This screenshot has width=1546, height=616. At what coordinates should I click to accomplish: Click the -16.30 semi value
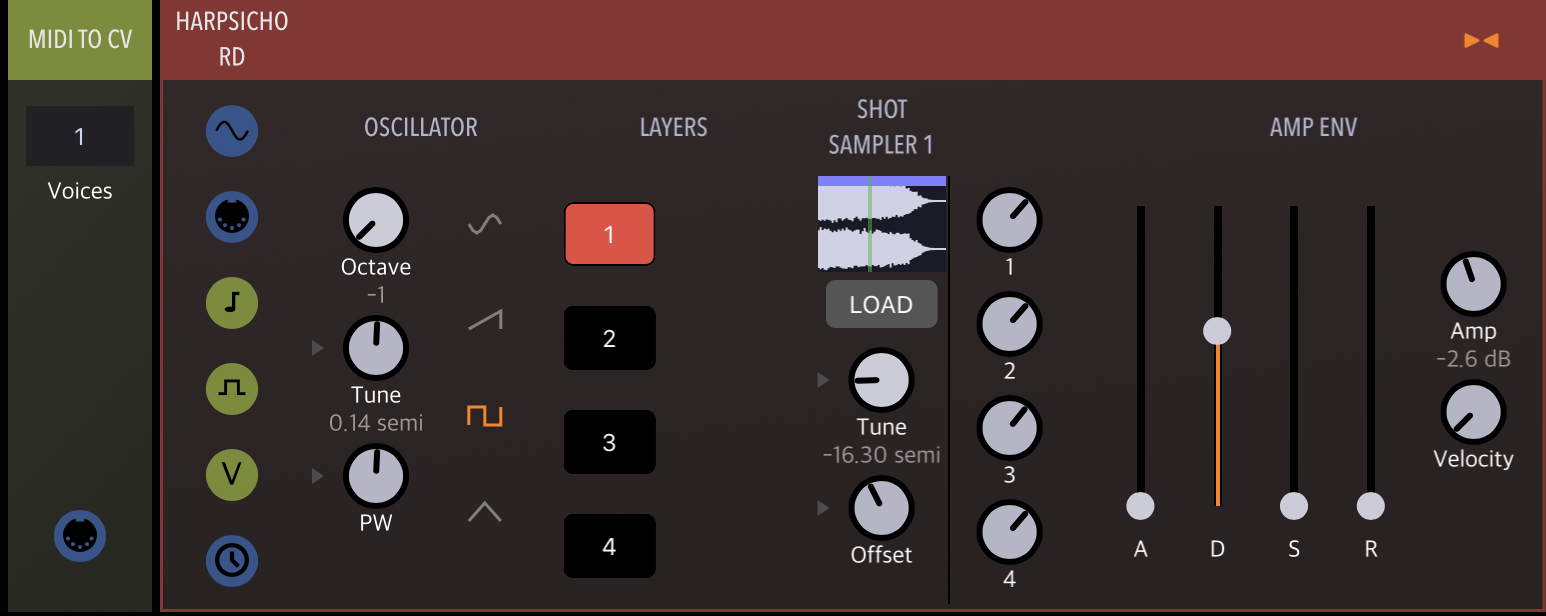881,455
